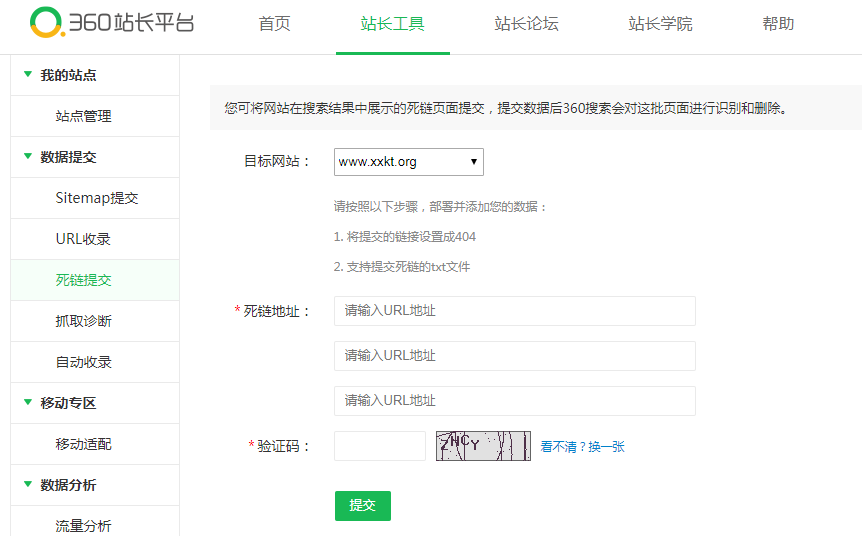Click the green 提交 button
This screenshot has width=862, height=536.
[363, 506]
